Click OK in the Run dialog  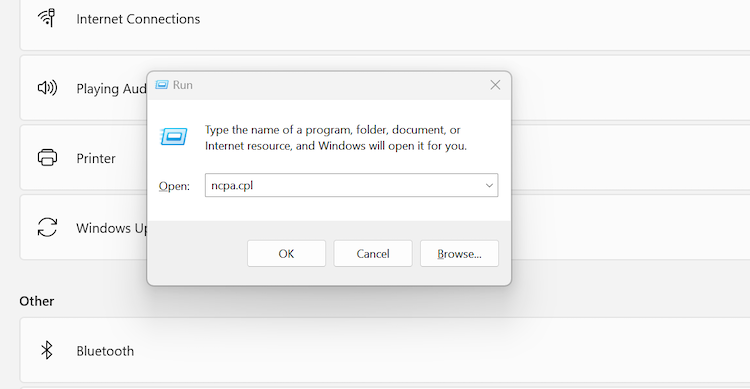coord(286,254)
